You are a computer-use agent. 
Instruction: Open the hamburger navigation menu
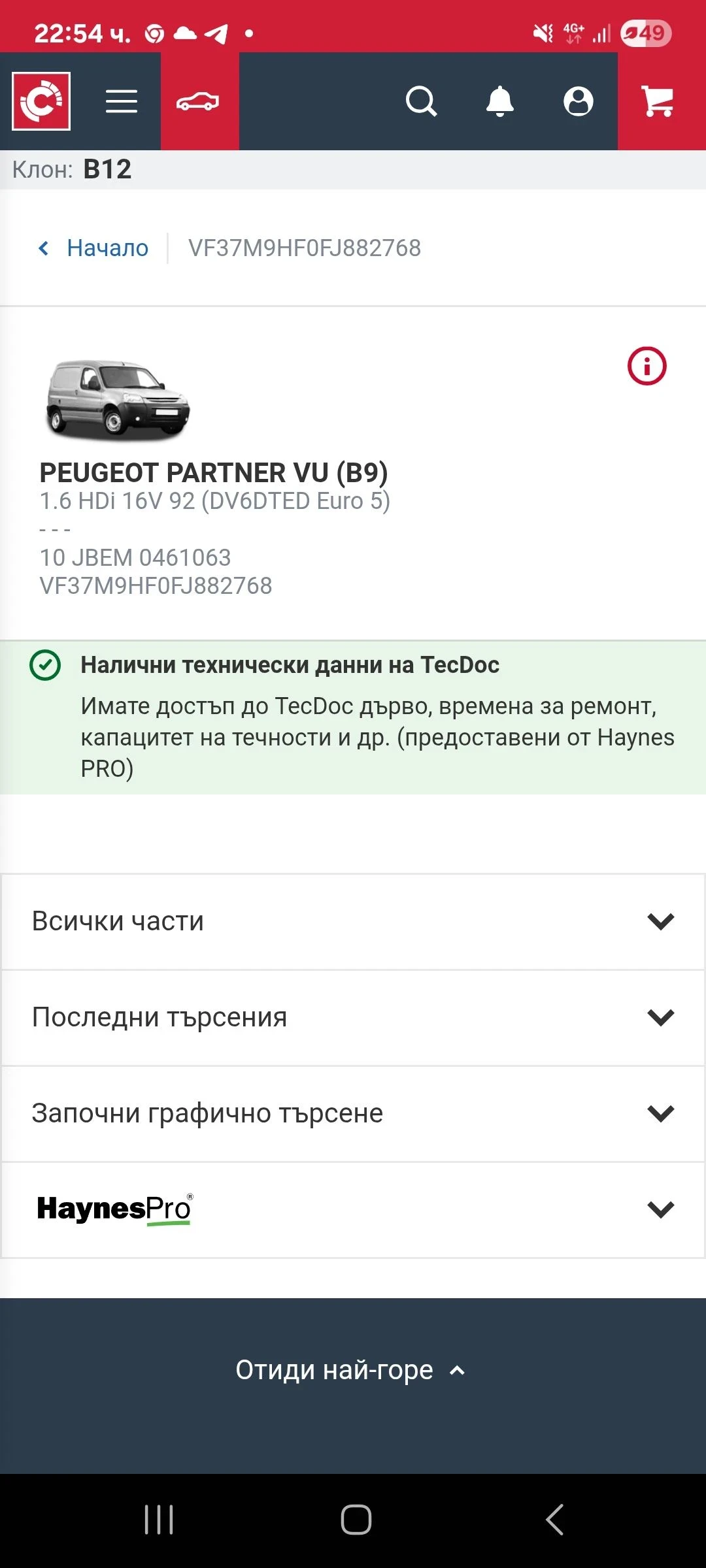[121, 101]
